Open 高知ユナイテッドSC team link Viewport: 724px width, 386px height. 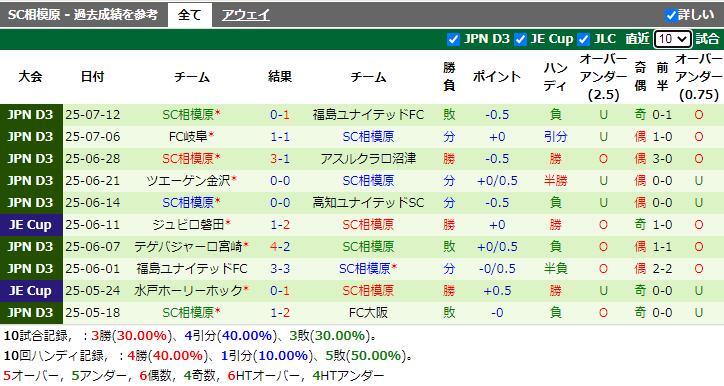coord(368,203)
